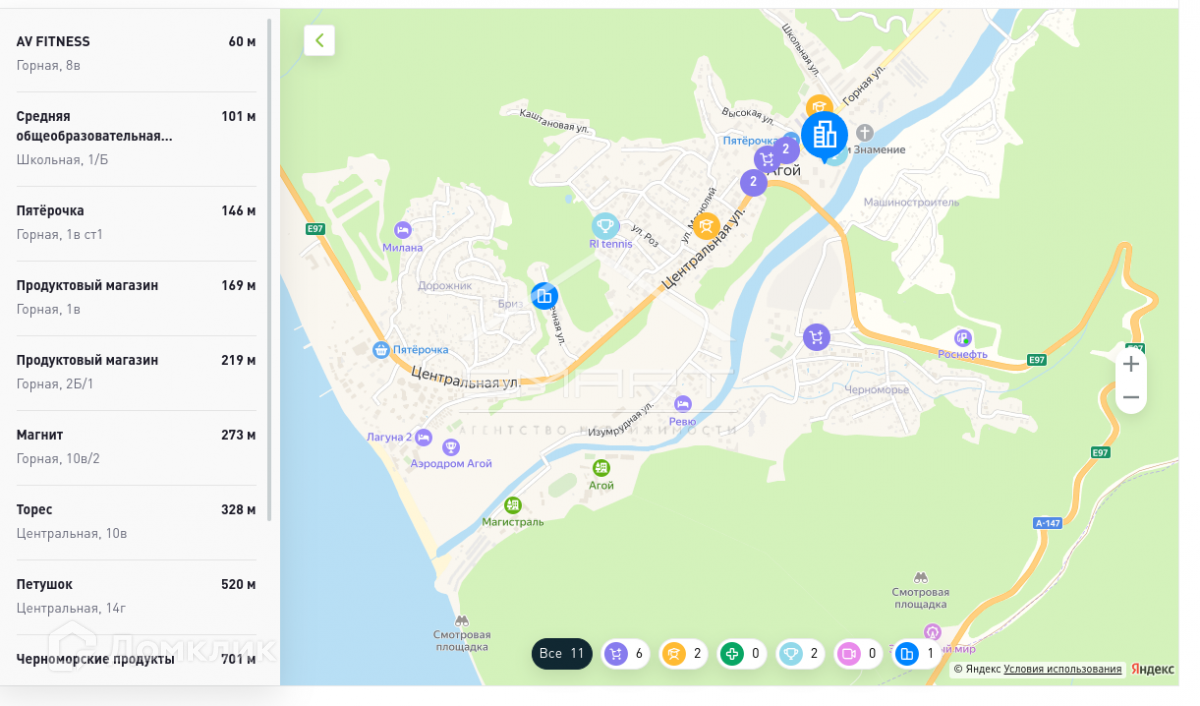This screenshot has height=706, width=1200.
Task: Click the western Смотровая площадка viewpoint icon
Action: [x=461, y=620]
